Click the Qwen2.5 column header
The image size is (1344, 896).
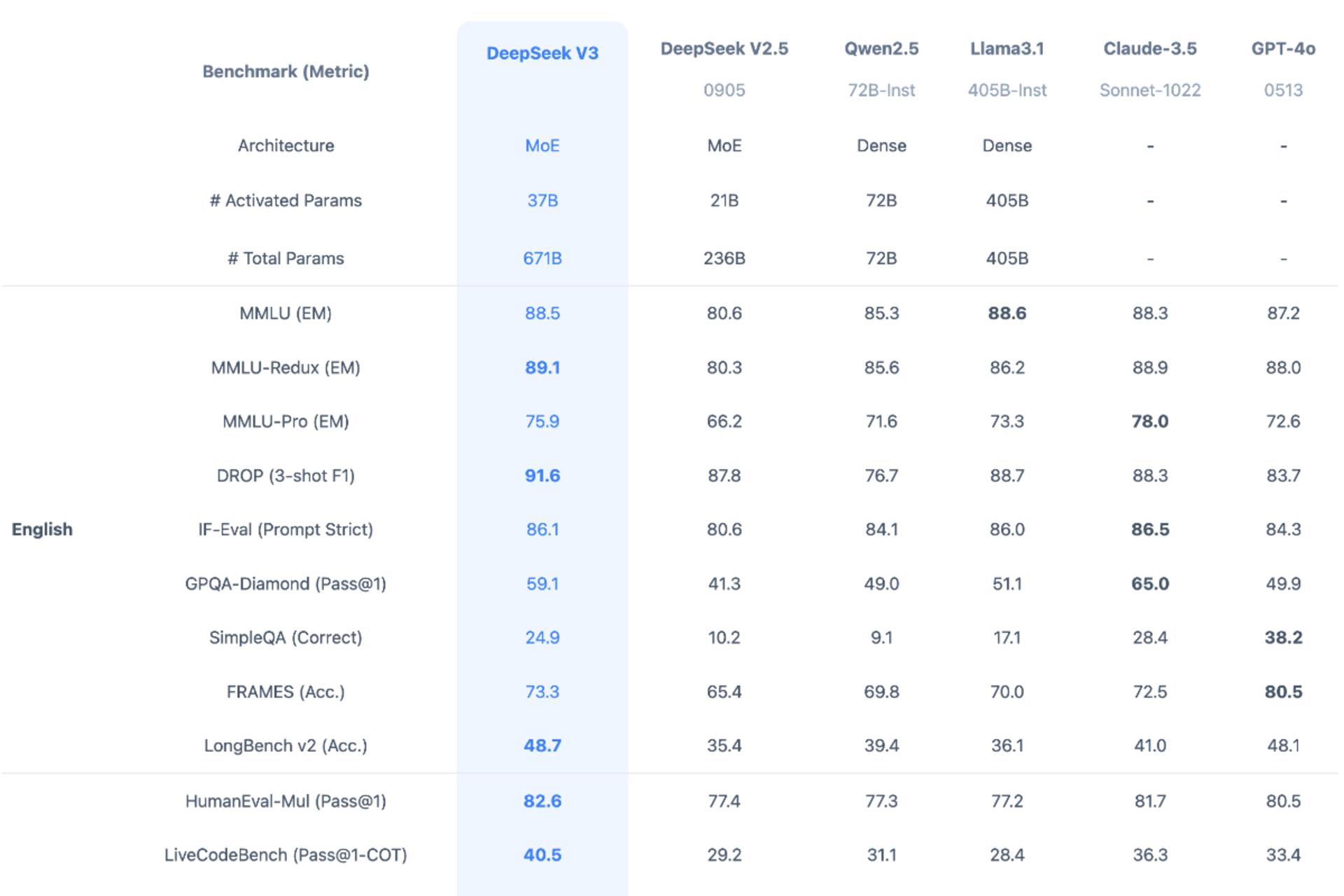[x=881, y=48]
